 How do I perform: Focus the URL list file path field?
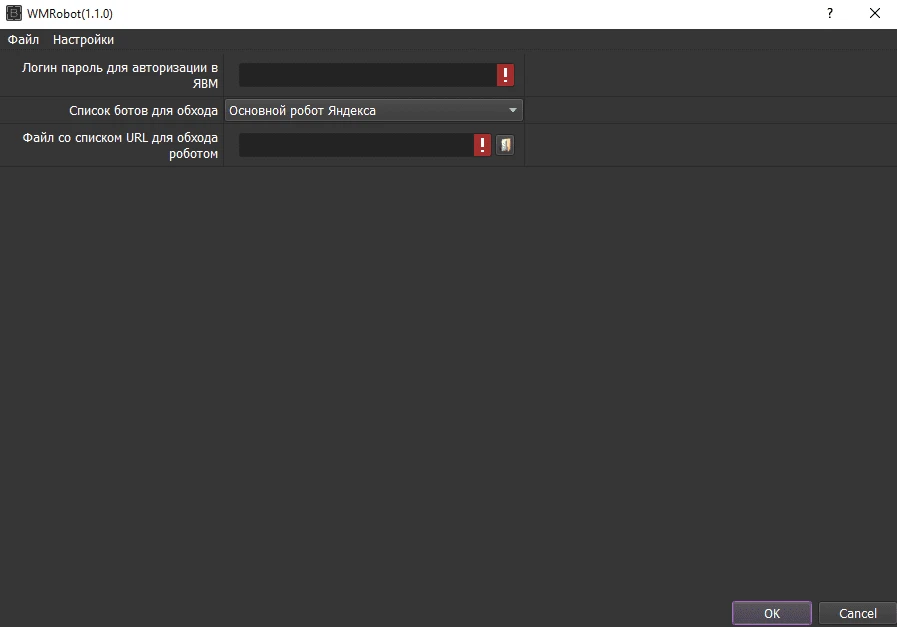356,145
